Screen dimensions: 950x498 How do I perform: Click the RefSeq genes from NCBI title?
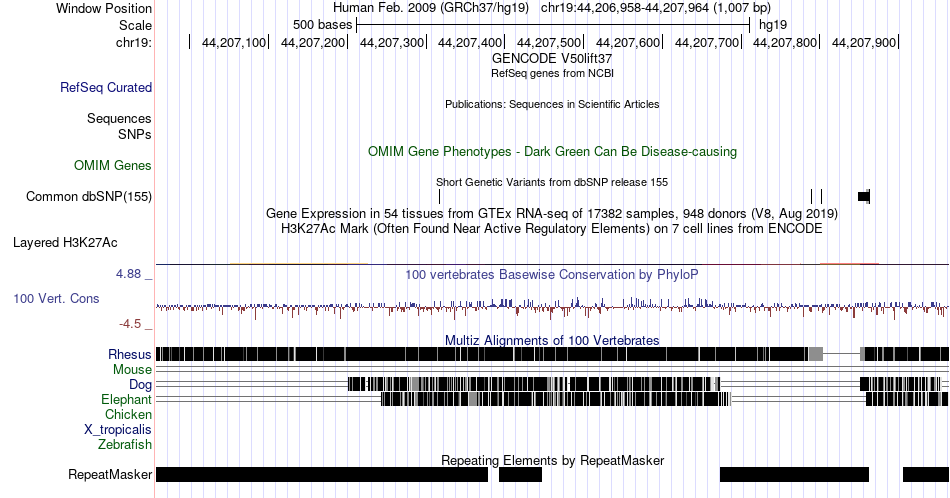click(552, 73)
